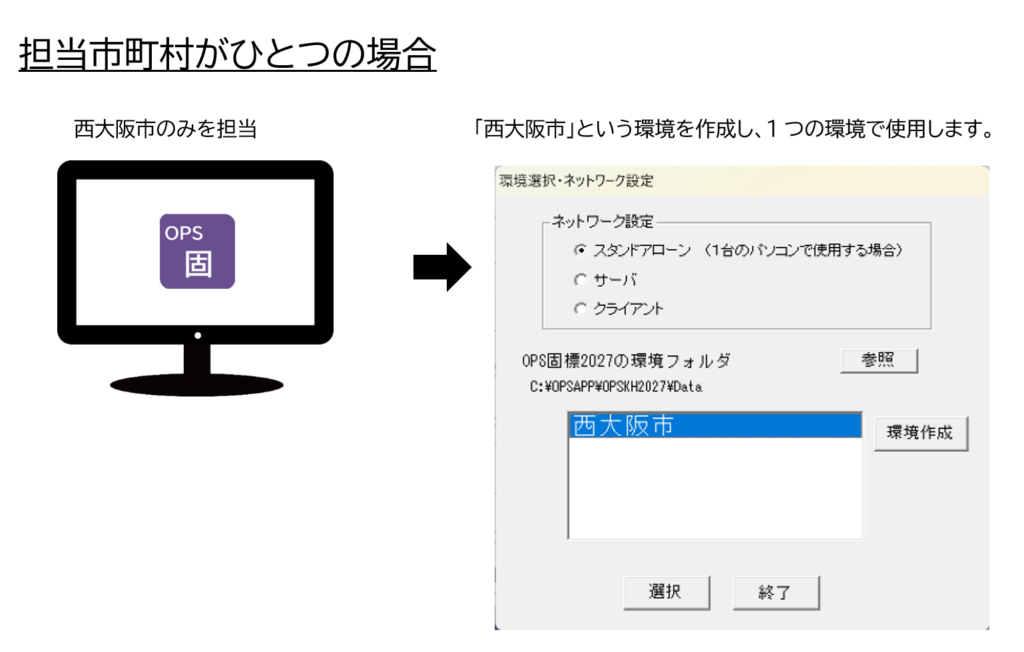Click the white power dot on monitor
The width and height of the screenshot is (1024, 652).
point(197,334)
